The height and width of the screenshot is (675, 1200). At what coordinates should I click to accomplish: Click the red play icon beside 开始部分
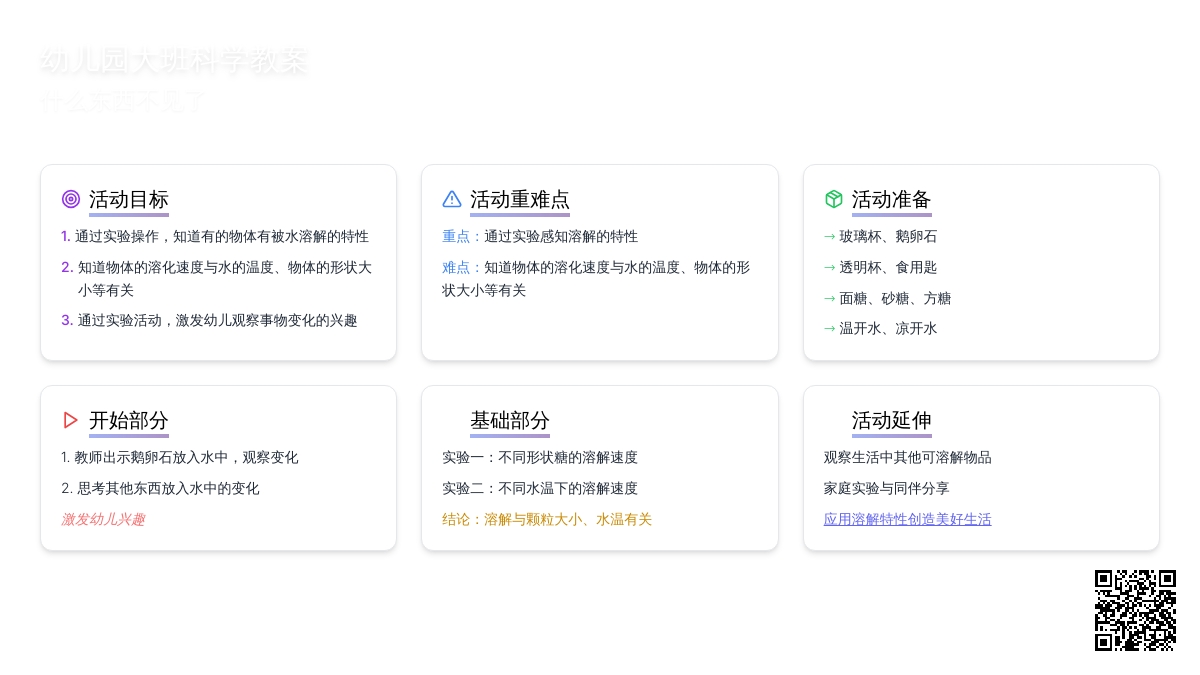pos(71,420)
